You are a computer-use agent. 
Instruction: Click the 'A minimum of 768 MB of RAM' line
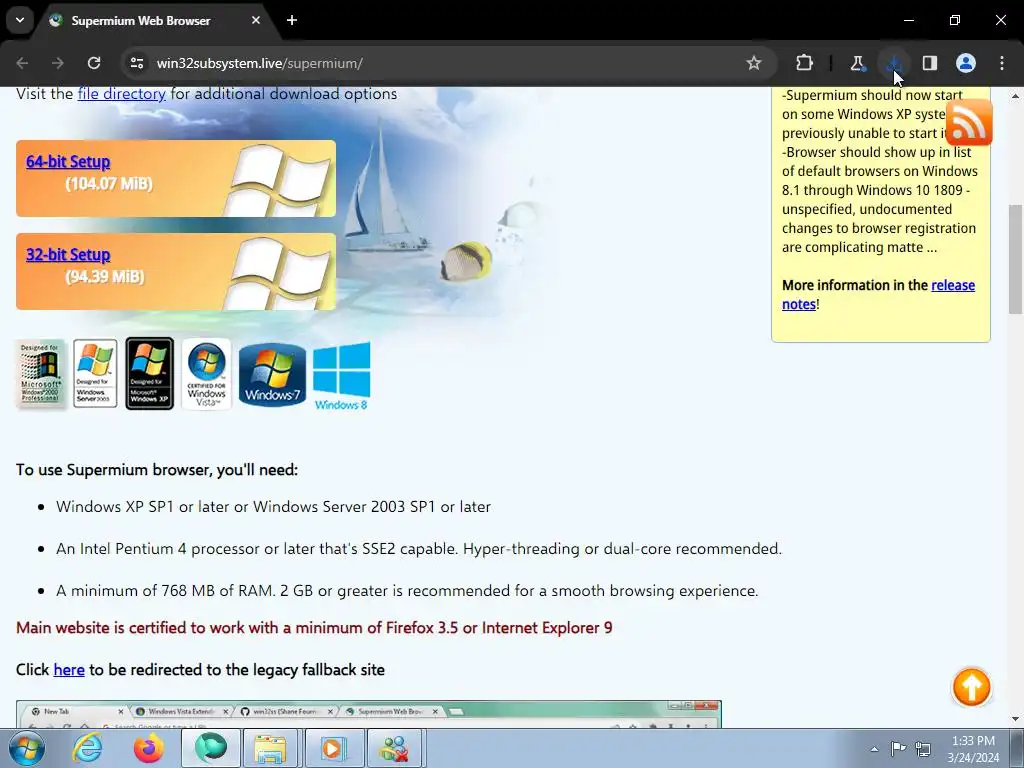(x=407, y=590)
